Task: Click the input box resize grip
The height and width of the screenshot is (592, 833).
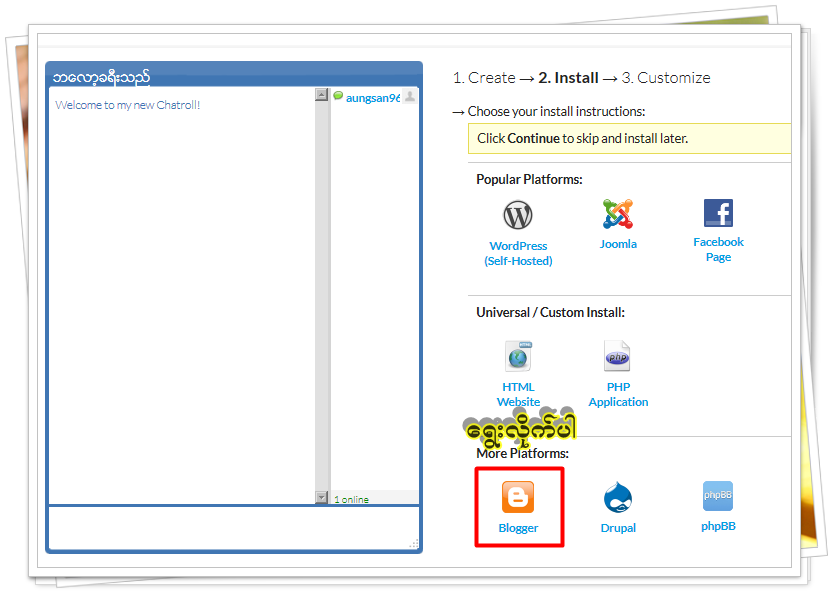Action: [414, 544]
